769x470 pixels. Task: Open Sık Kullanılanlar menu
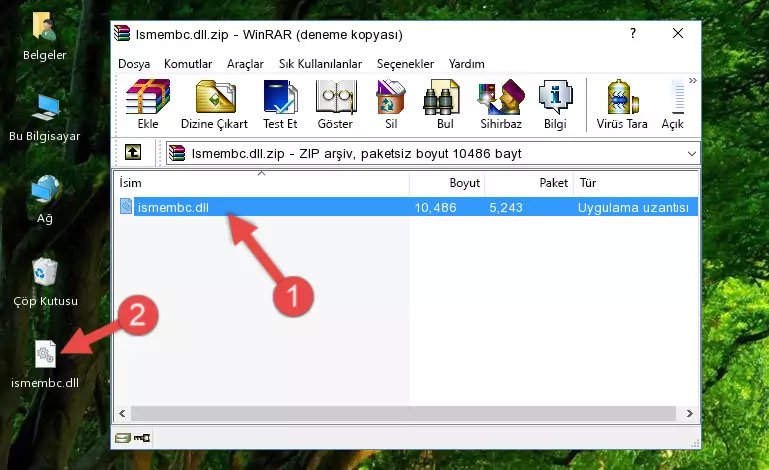point(320,64)
